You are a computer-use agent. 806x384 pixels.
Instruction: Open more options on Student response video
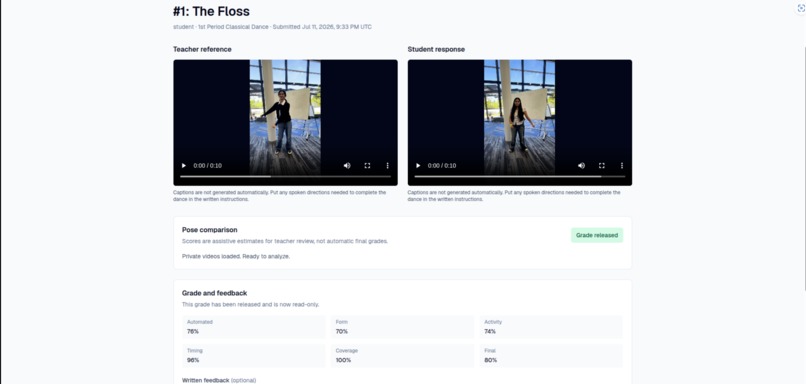621,166
